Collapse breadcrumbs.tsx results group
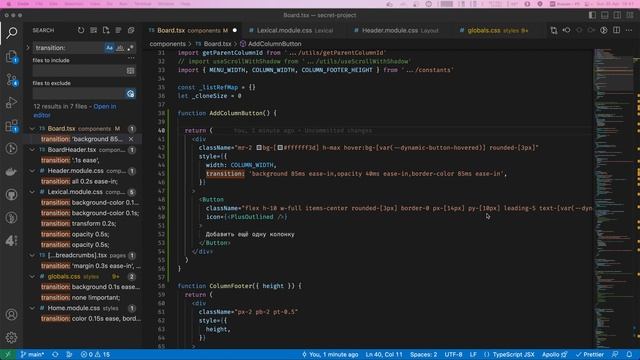Screen dimensions: 640x360 [32, 255]
